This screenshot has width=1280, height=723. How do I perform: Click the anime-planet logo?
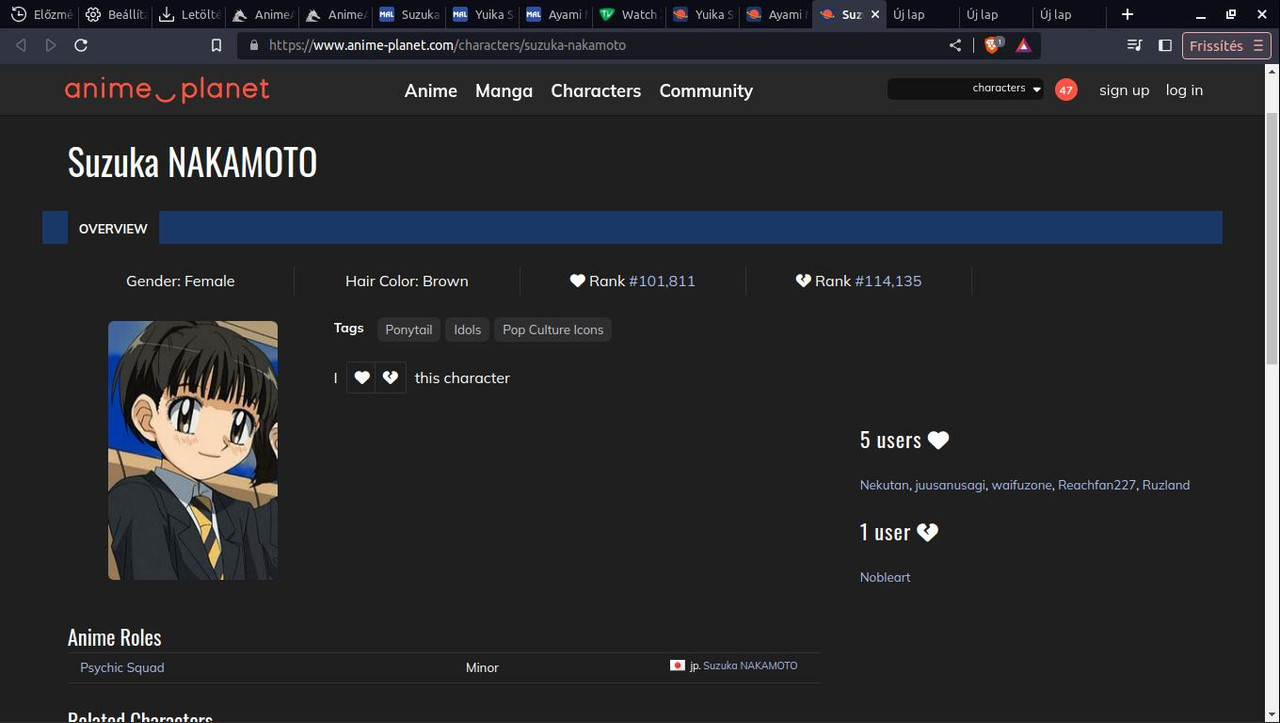click(167, 90)
